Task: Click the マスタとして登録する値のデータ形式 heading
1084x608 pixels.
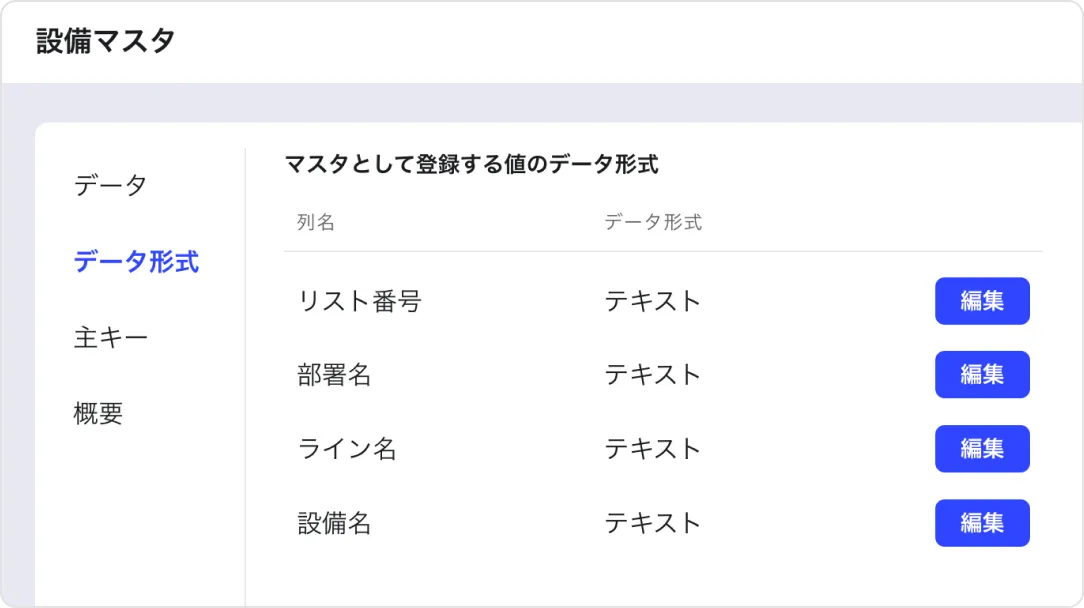Action: pos(471,165)
